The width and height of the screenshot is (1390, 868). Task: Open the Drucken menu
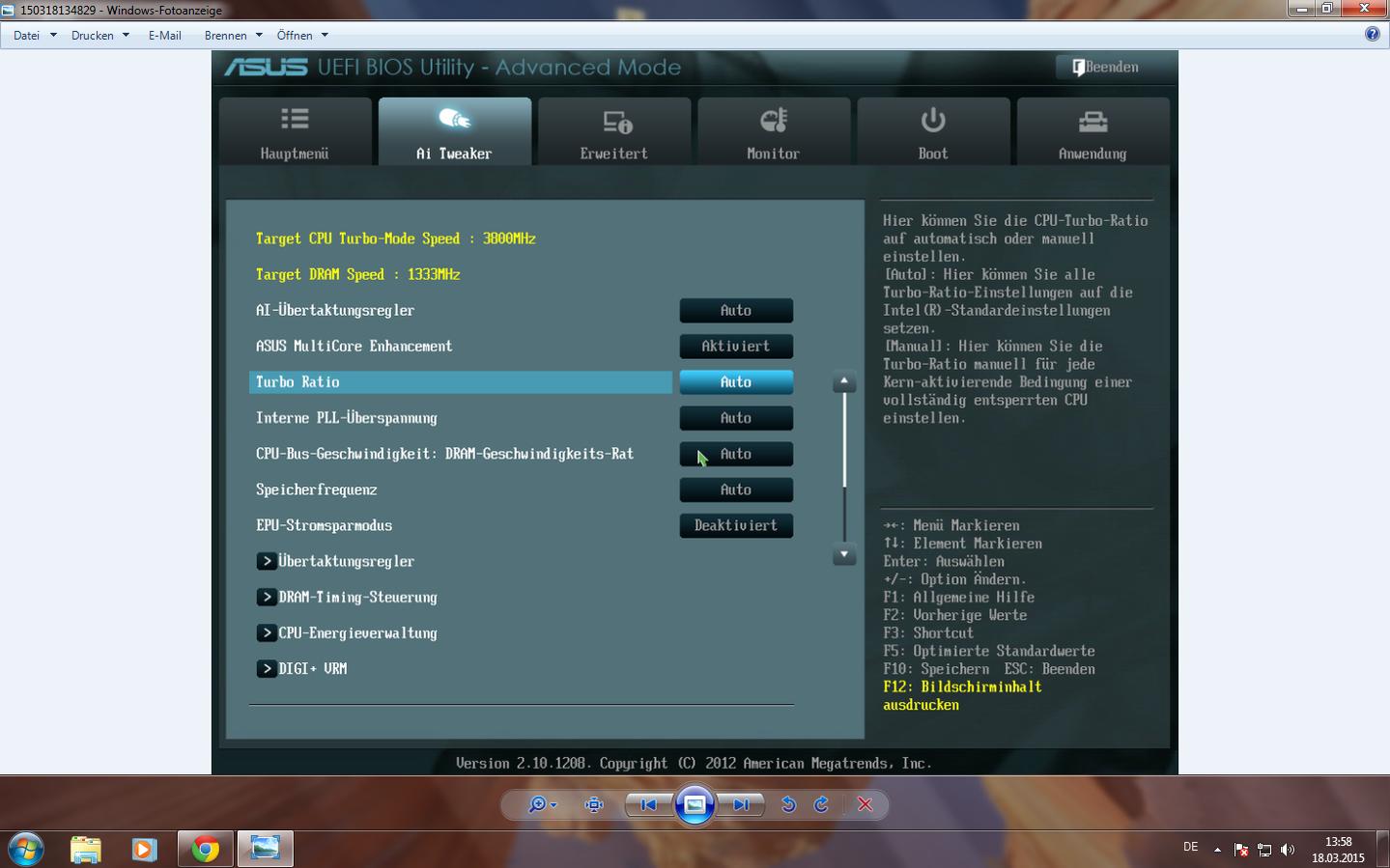point(99,35)
